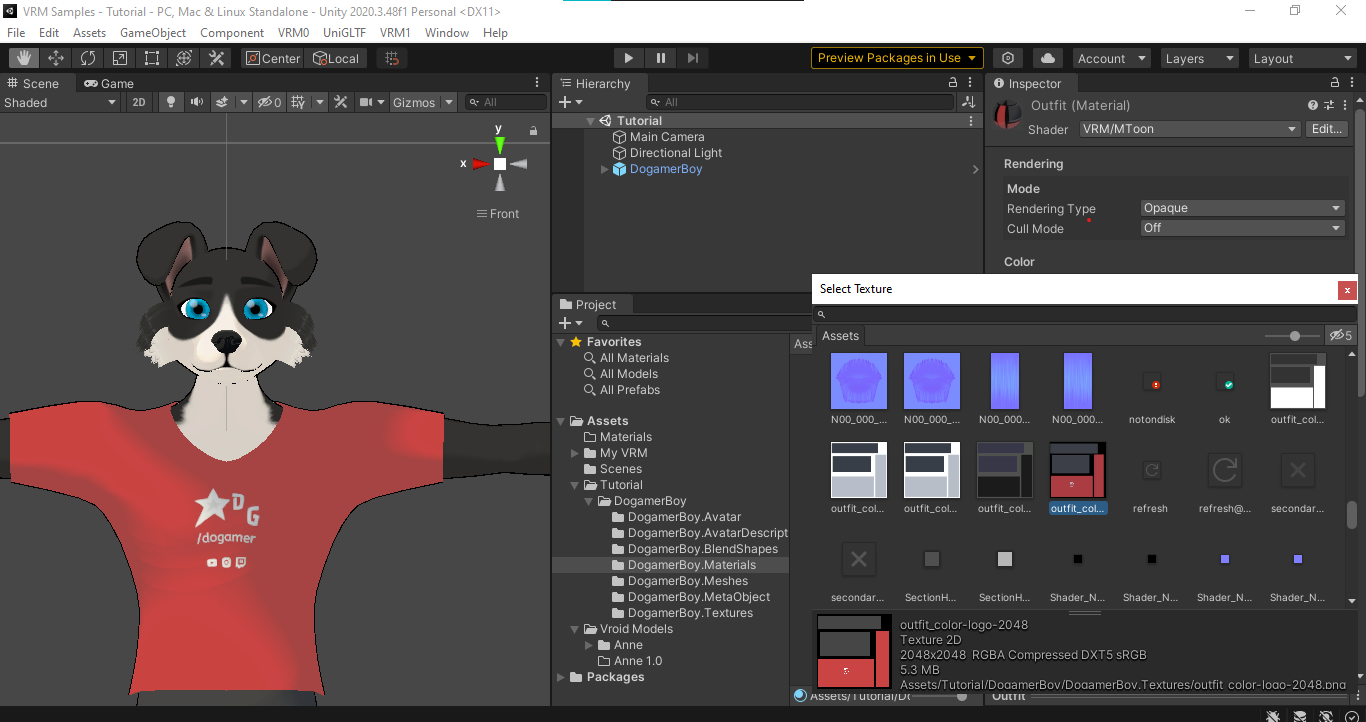Viewport: 1366px width, 722px height.
Task: Open the Cull Mode dropdown
Action: click(x=1242, y=228)
